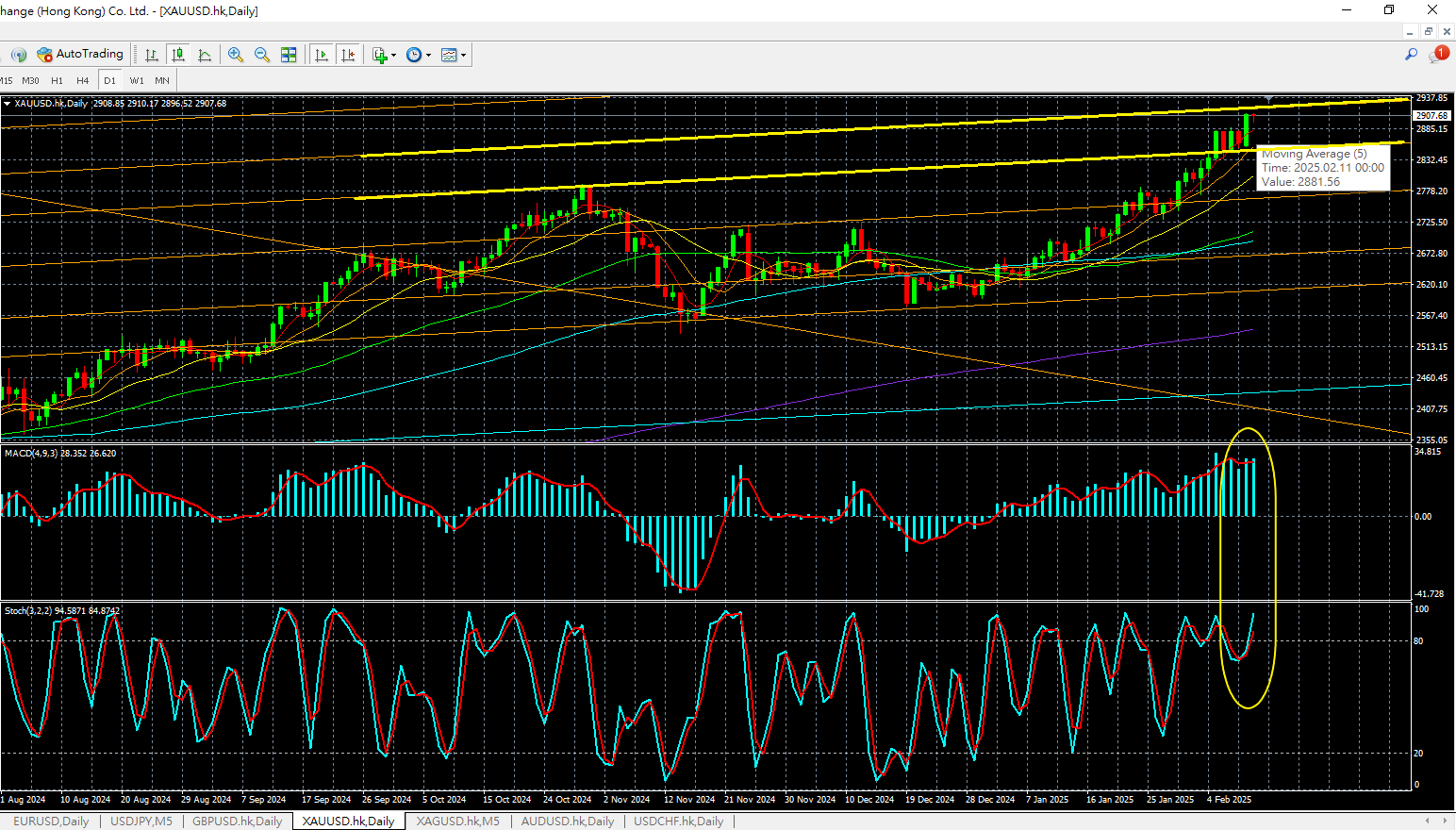Click the 2907.68 current price marker
The image size is (1456, 830).
(x=1431, y=116)
